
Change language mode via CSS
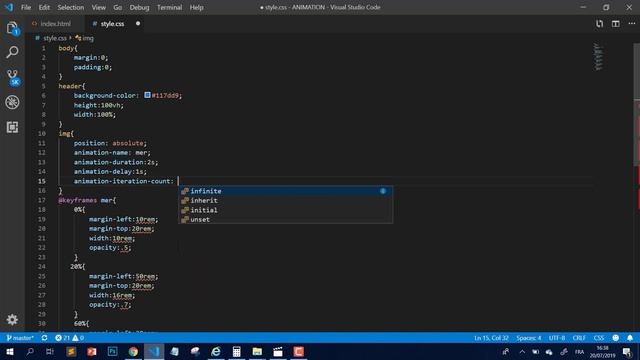598,338
